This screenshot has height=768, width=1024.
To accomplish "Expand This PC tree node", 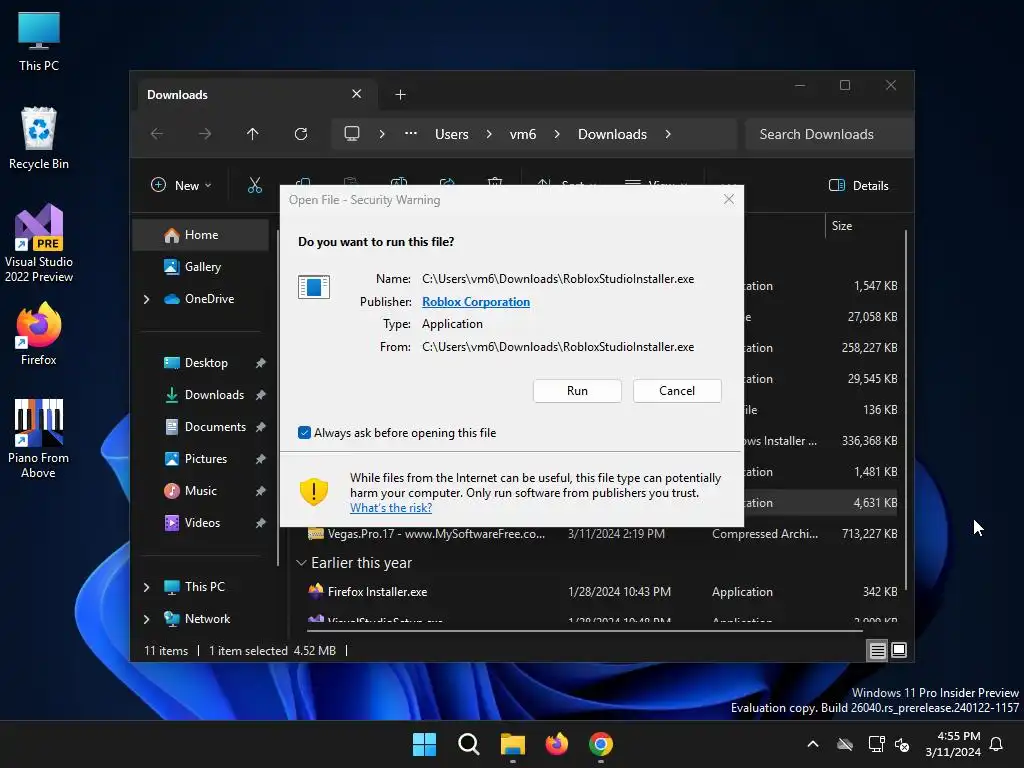I will tap(146, 587).
